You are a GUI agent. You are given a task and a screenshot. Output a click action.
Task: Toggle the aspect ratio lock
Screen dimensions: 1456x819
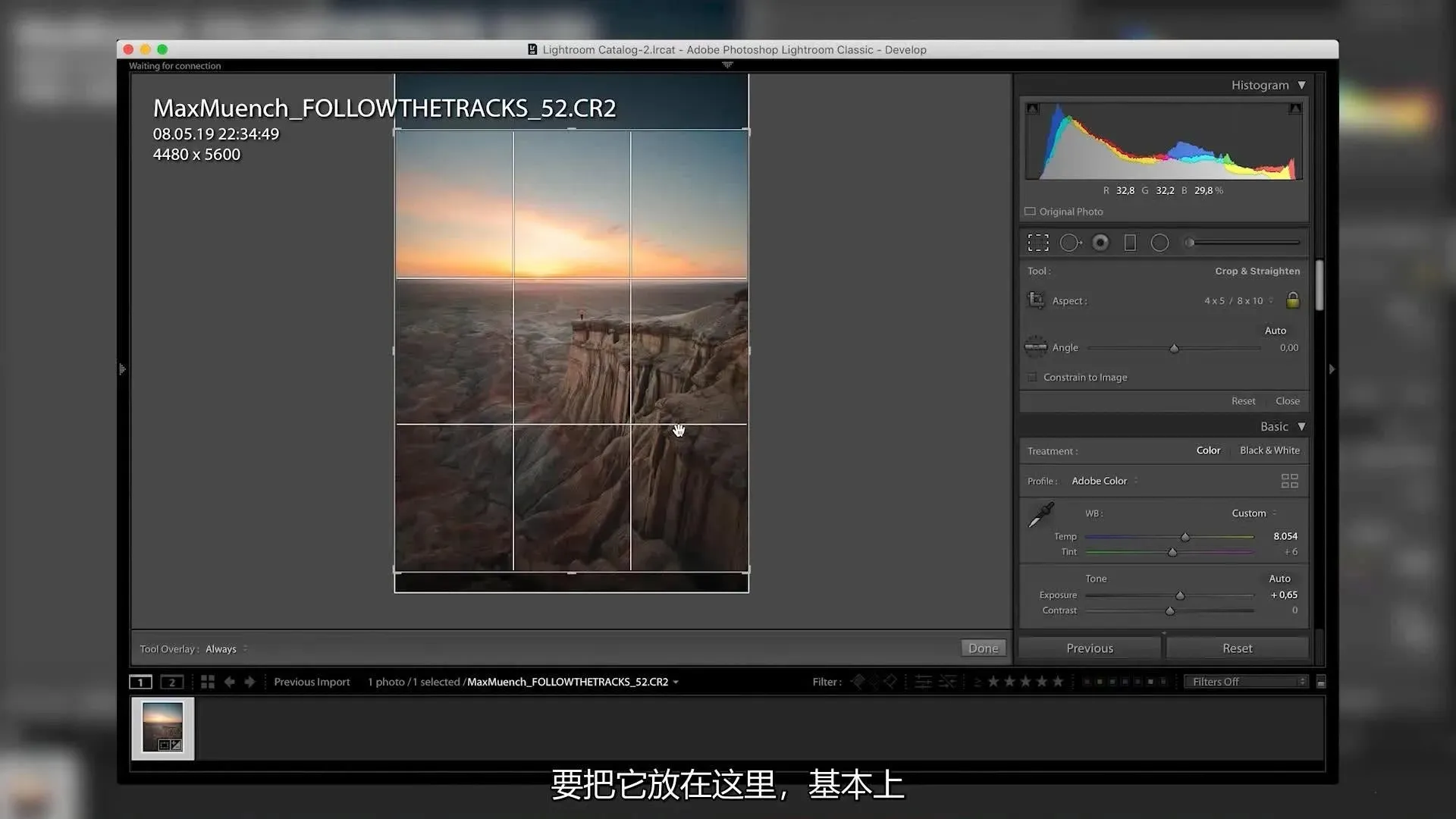pyautogui.click(x=1293, y=300)
